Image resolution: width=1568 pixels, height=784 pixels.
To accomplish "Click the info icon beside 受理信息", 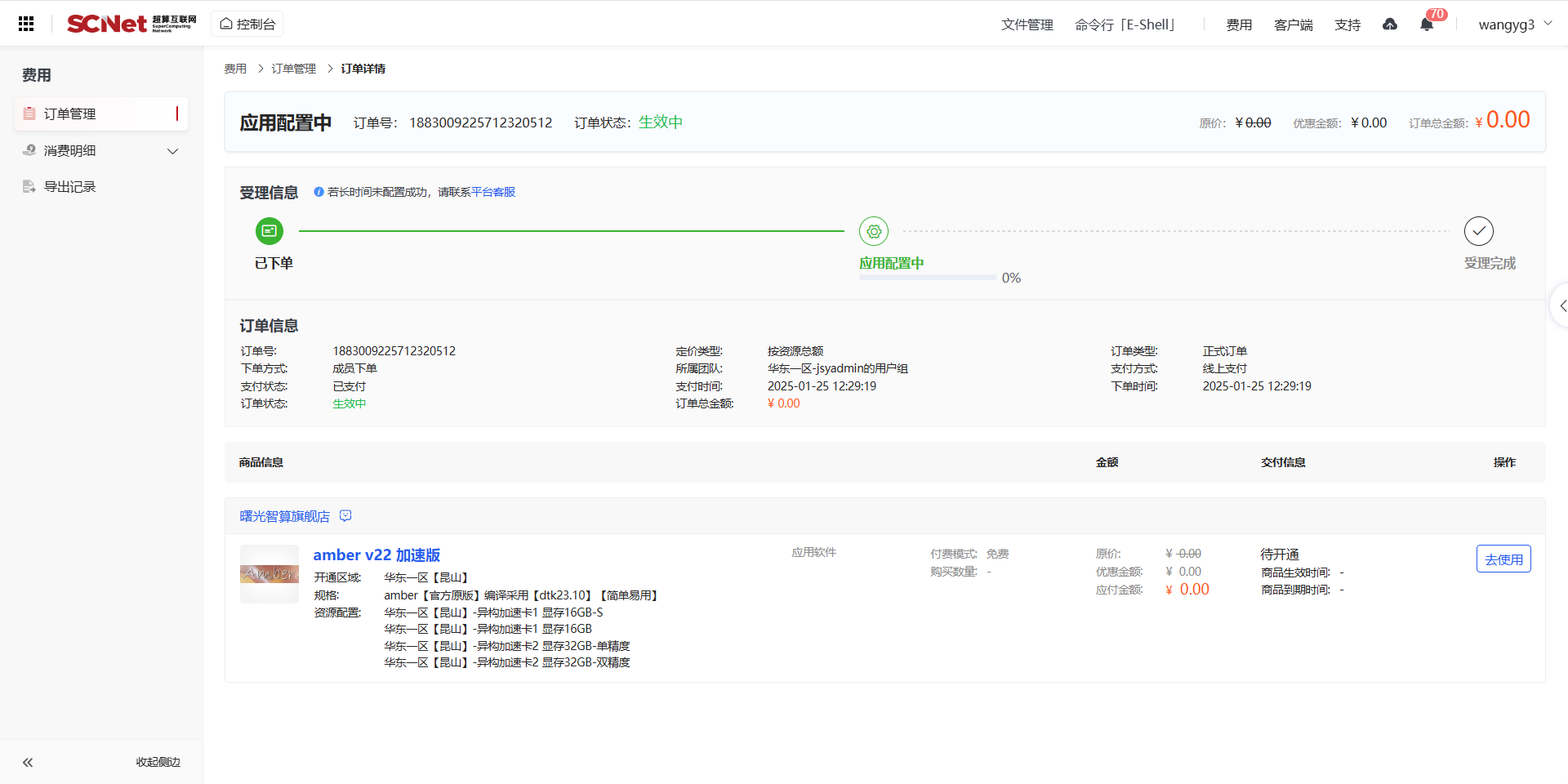I will point(318,192).
